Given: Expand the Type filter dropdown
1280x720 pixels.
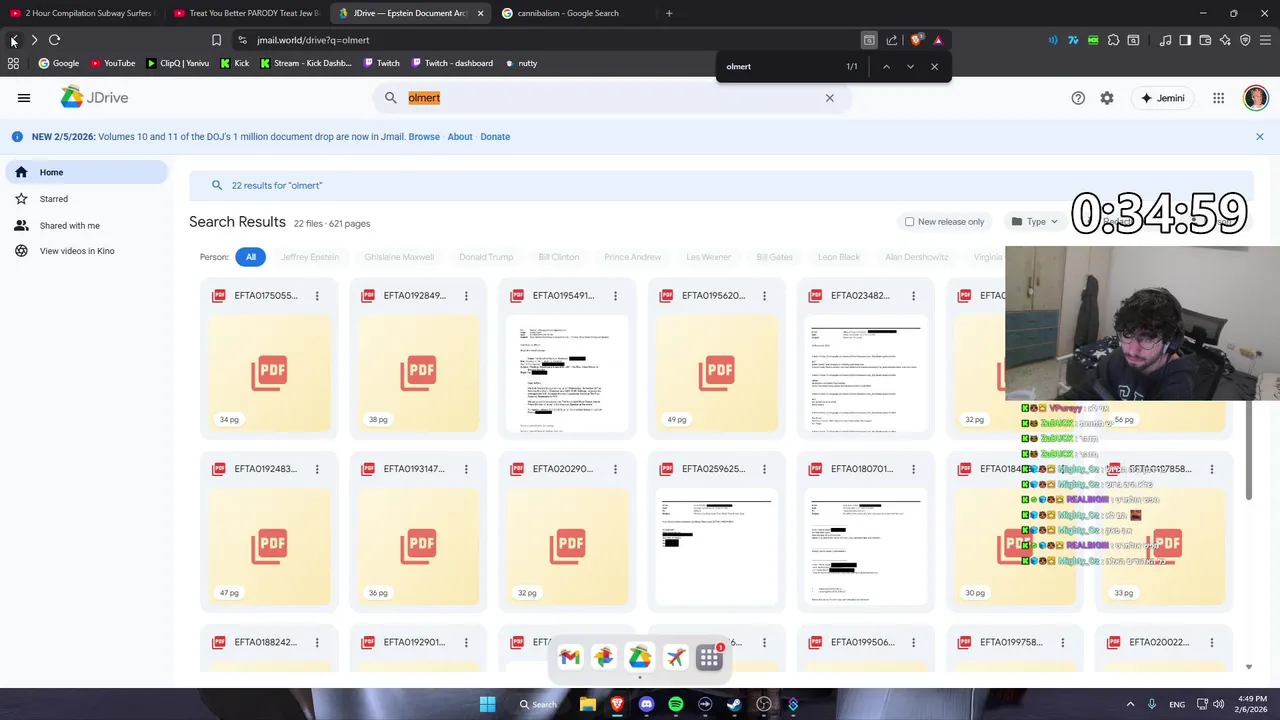Looking at the screenshot, I should click(1034, 222).
